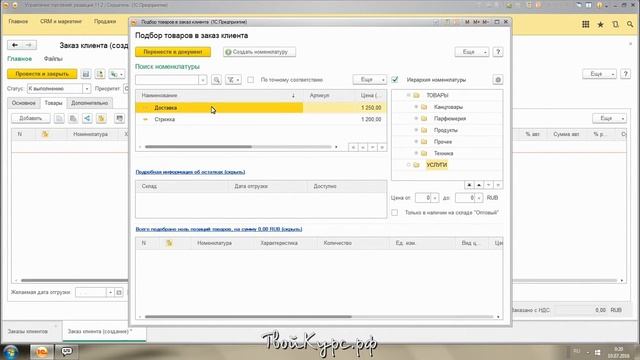Open 'Главное' section in top yellow bar

point(18,21)
